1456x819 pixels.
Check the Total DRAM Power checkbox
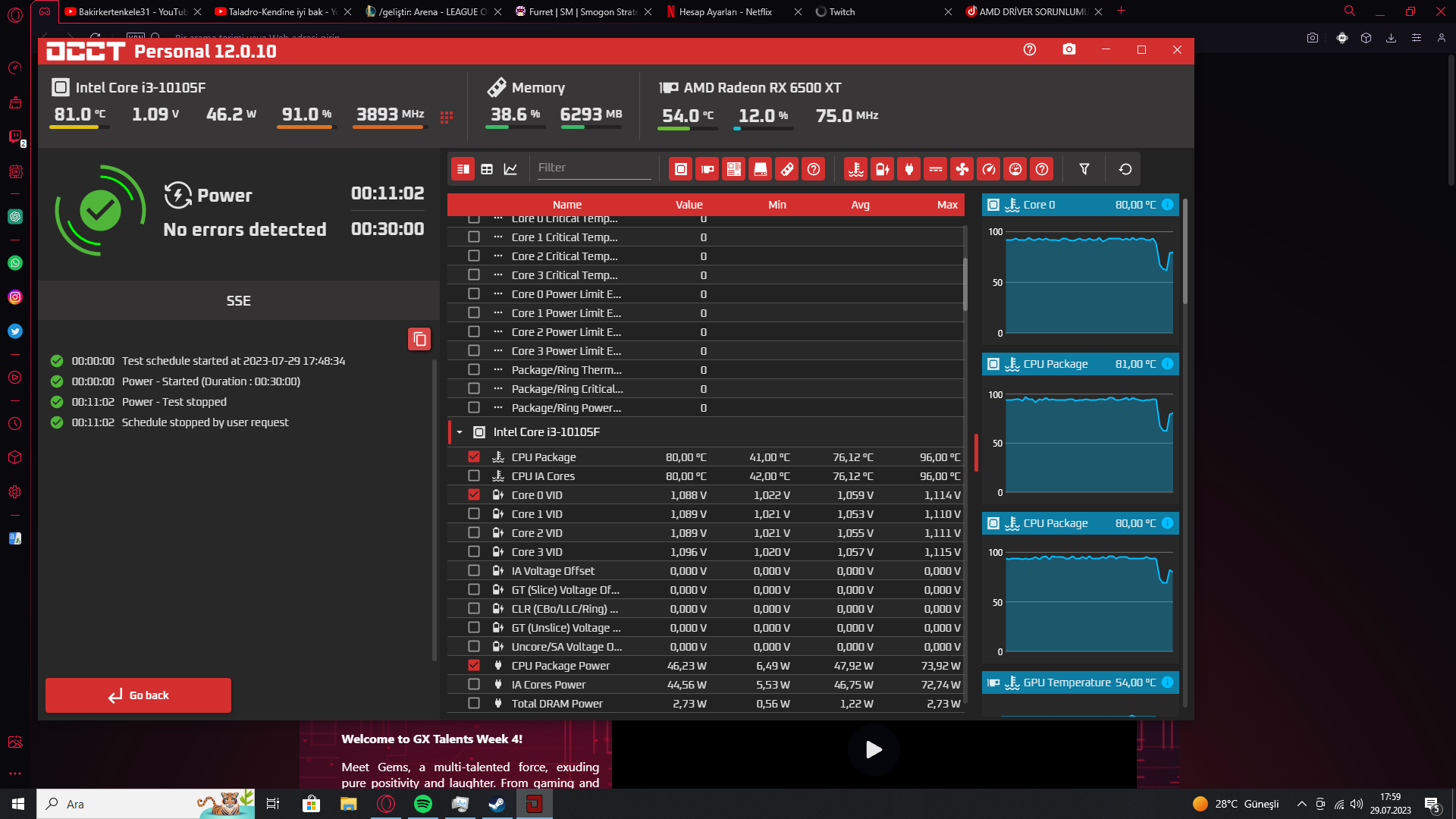click(474, 703)
